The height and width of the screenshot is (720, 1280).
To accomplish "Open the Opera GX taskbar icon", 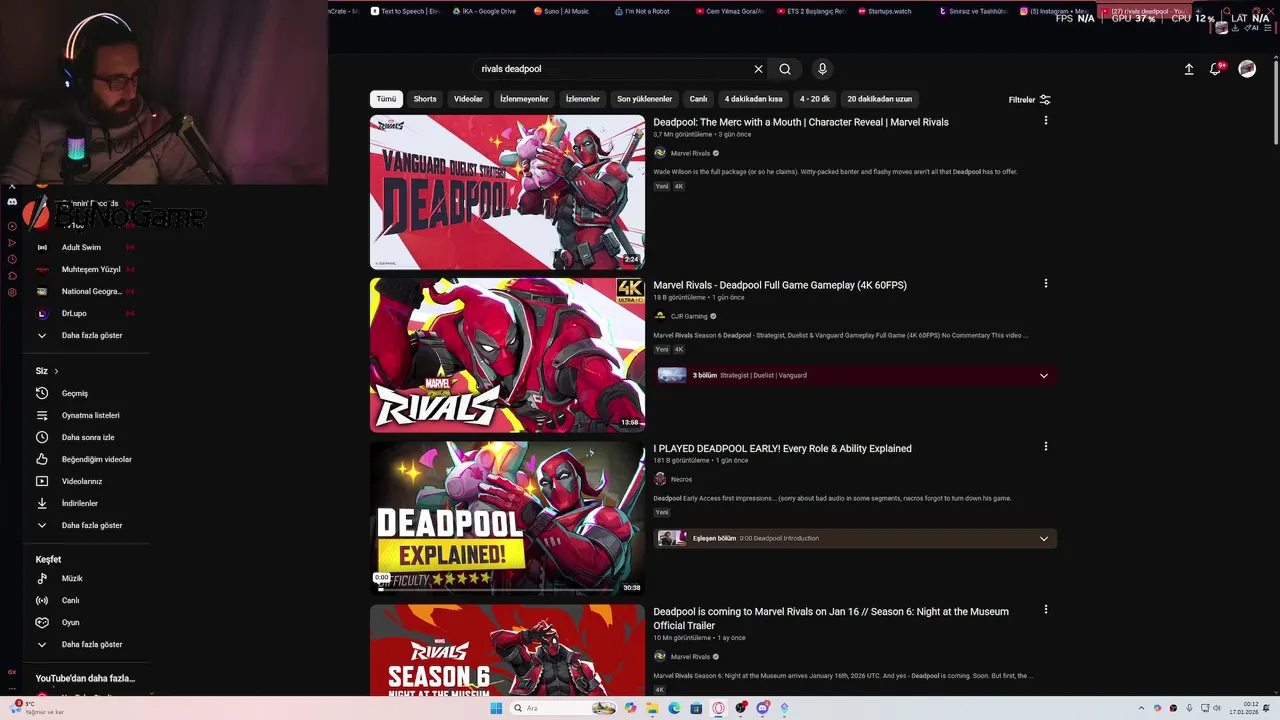I will [718, 708].
